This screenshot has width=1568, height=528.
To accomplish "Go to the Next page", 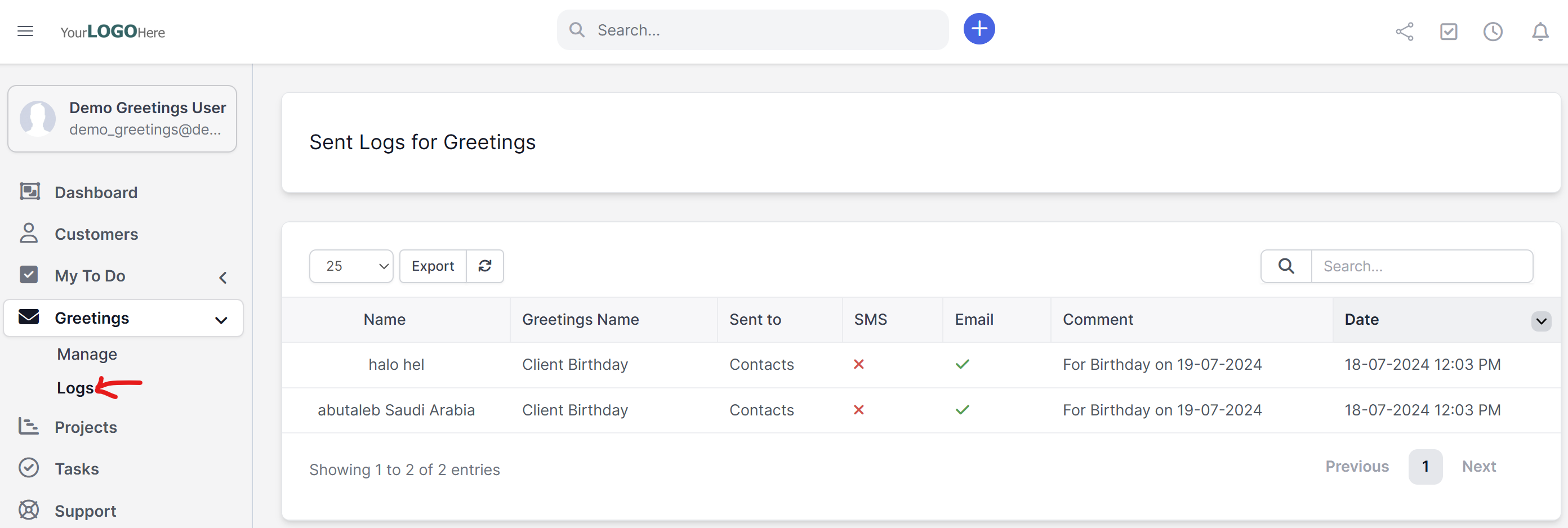I will coord(1478,467).
